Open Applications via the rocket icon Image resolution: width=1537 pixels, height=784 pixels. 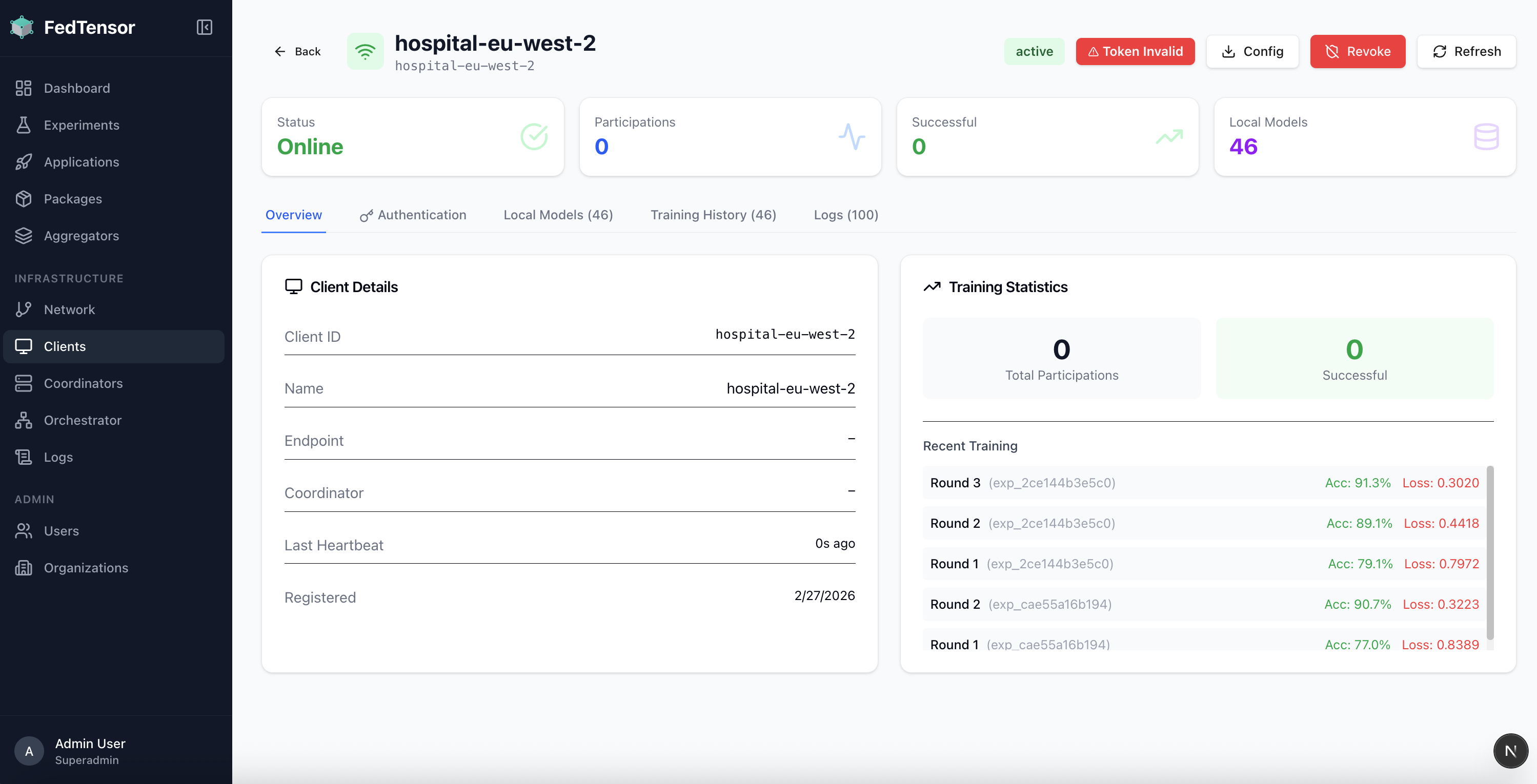(23, 162)
